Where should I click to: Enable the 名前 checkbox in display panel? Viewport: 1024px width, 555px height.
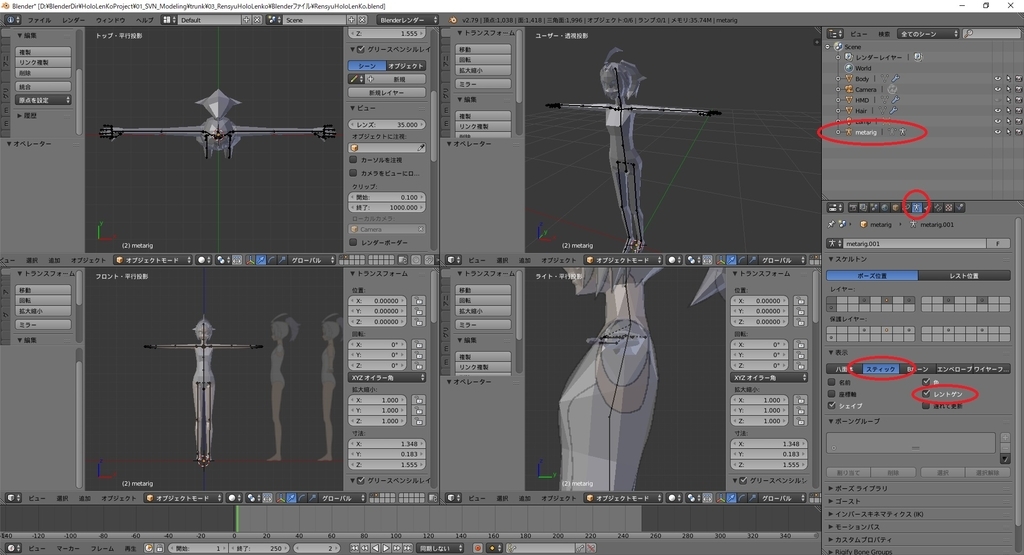(x=831, y=382)
